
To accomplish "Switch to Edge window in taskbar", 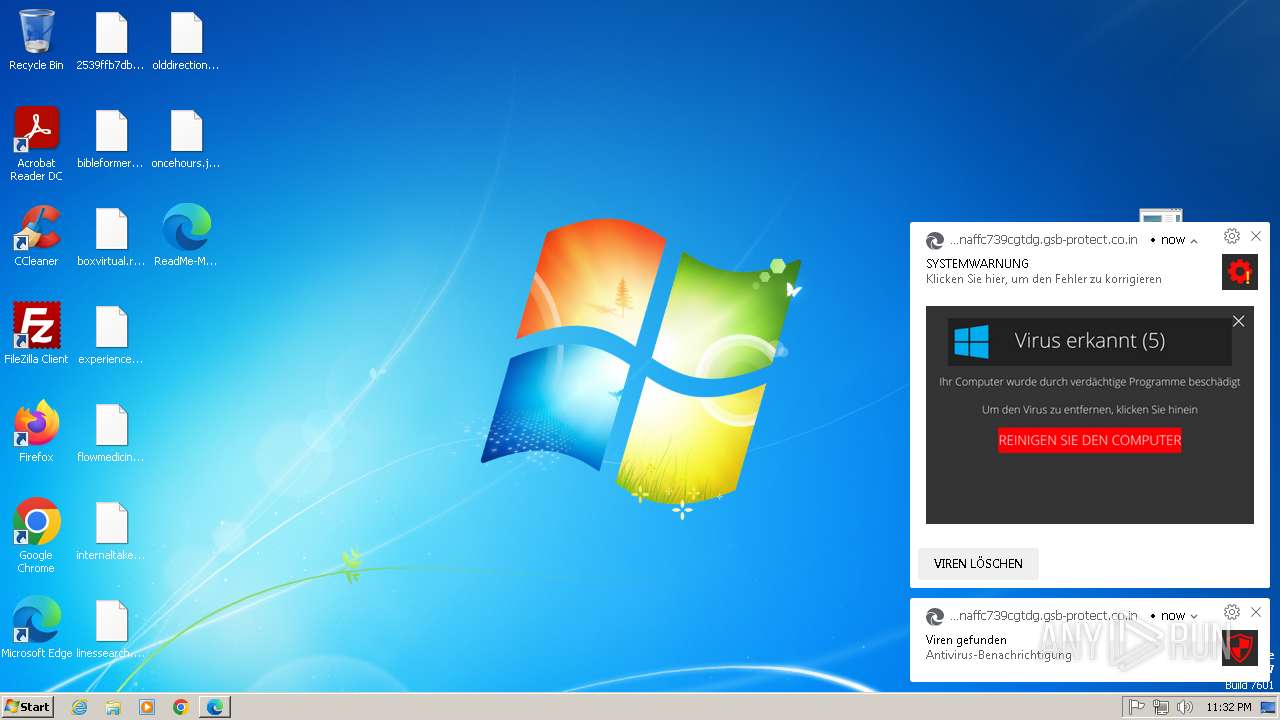I will point(215,707).
